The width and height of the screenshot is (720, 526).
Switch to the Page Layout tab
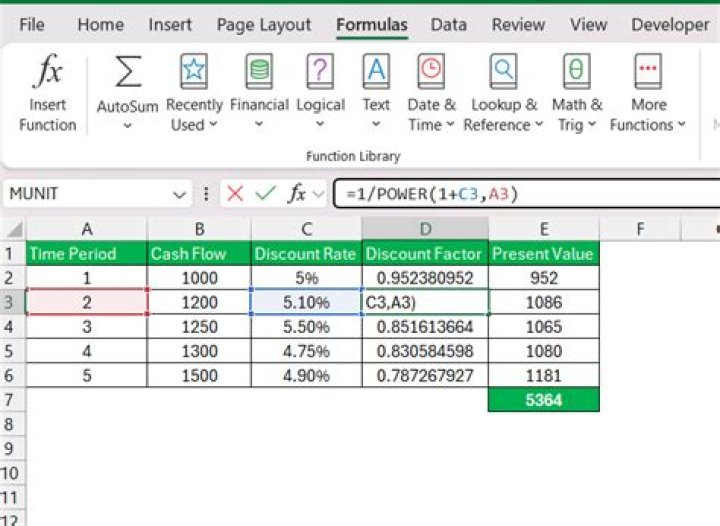[x=264, y=25]
